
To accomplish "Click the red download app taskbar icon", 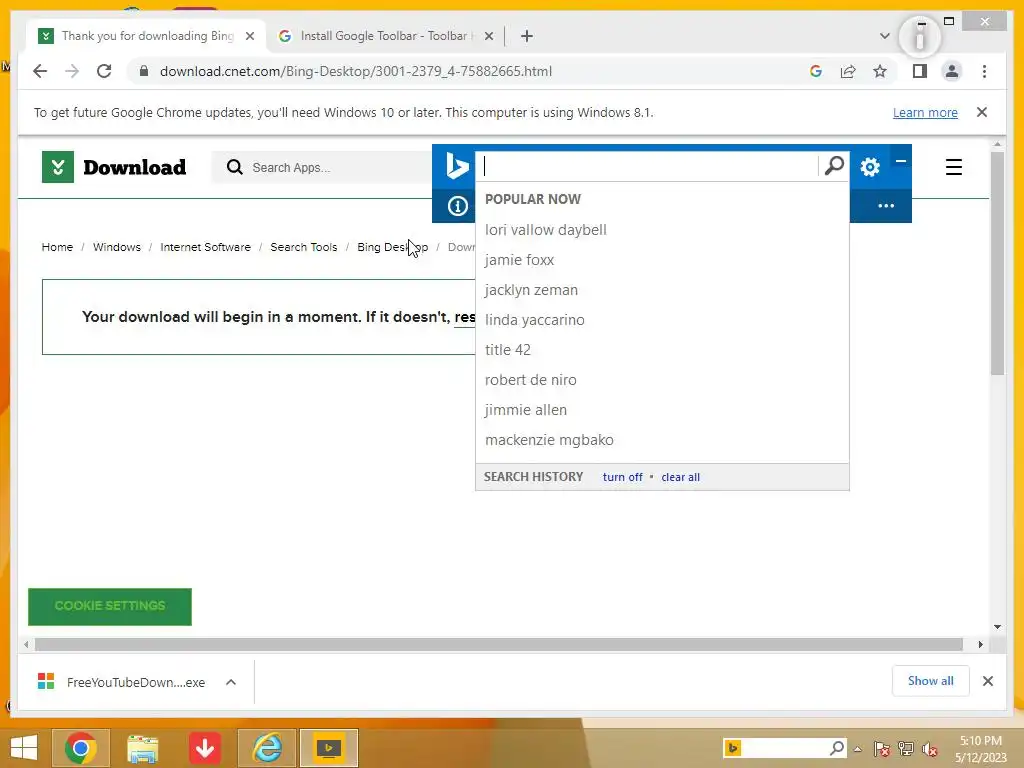I will 205,748.
